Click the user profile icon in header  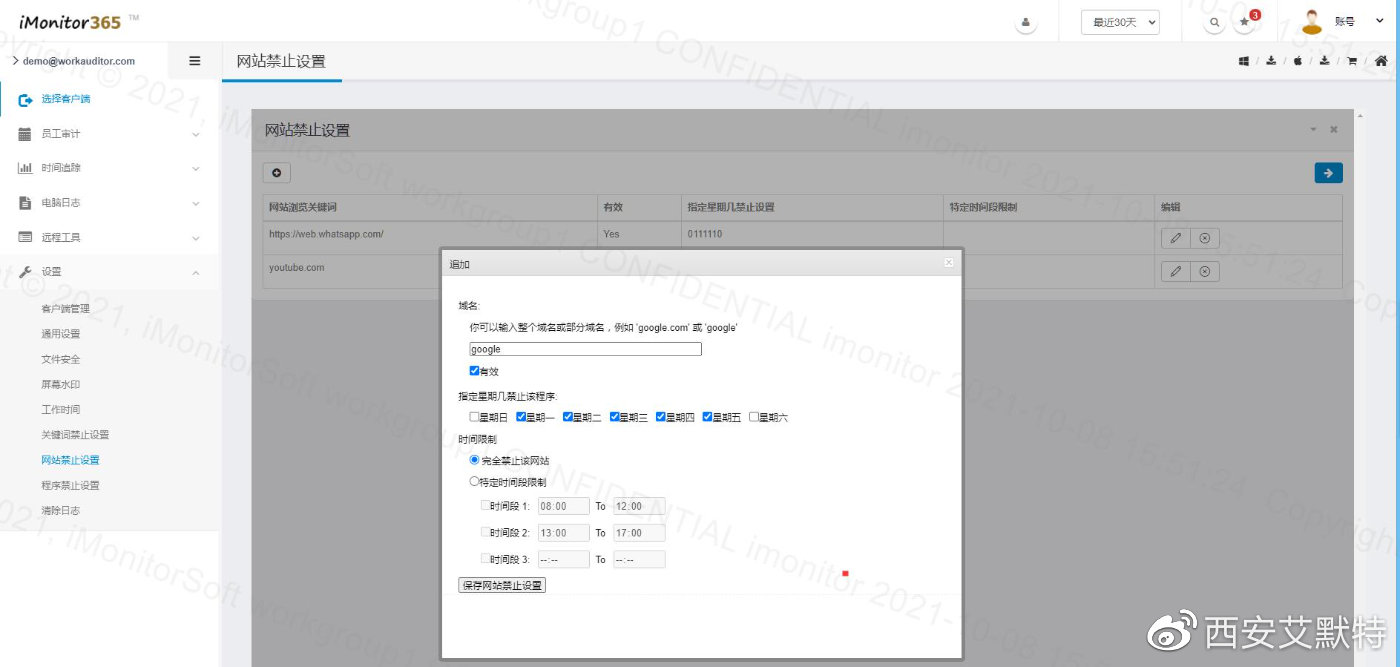(1025, 22)
